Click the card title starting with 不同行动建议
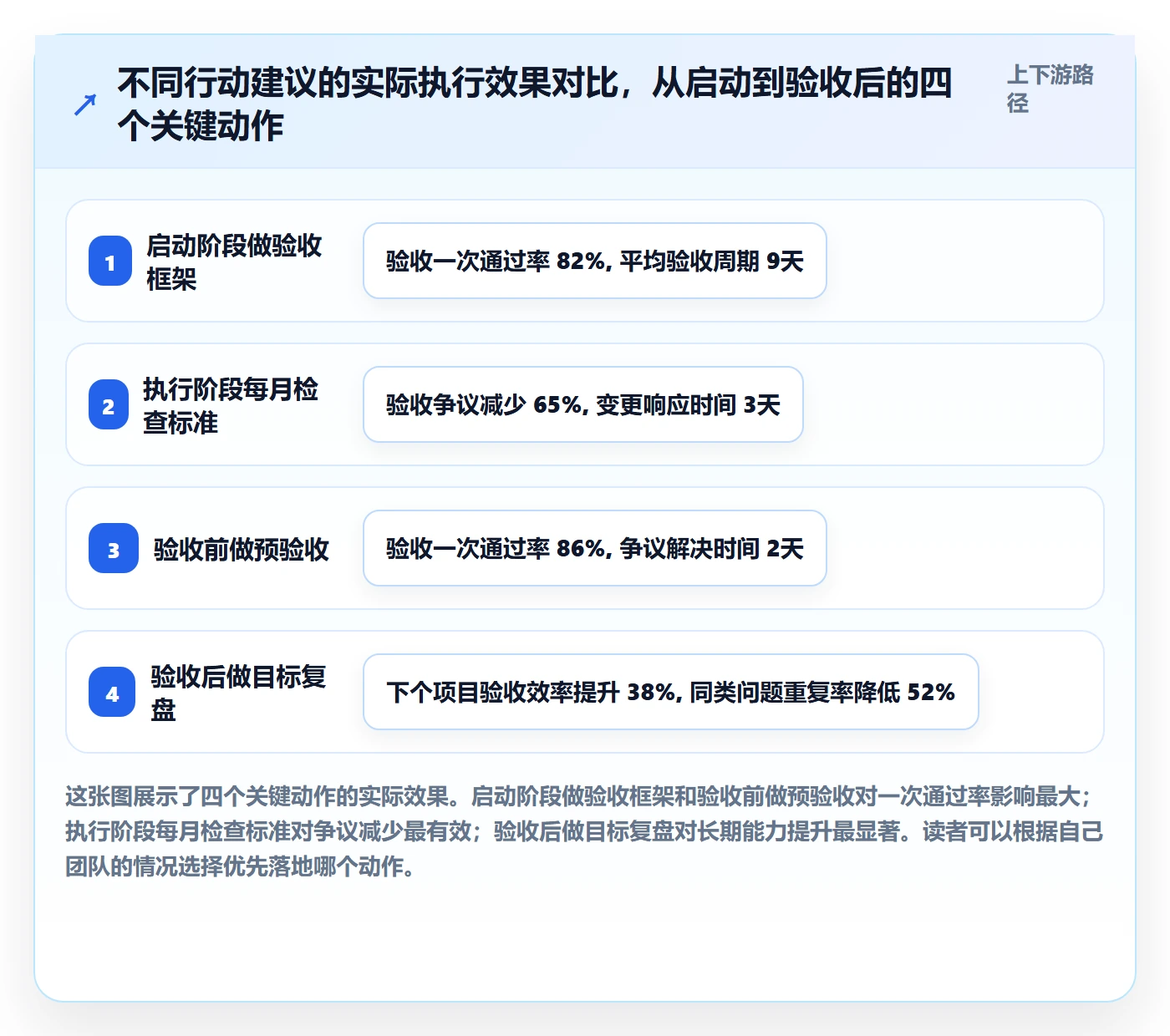1170x1036 pixels. pyautogui.click(x=535, y=104)
